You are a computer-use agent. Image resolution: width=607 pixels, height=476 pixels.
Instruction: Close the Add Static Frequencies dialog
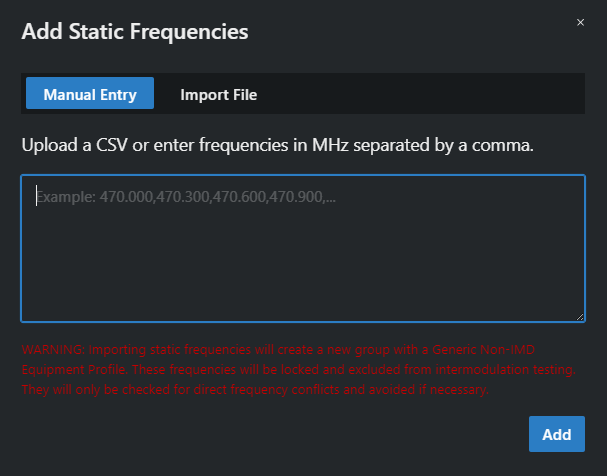(580, 22)
